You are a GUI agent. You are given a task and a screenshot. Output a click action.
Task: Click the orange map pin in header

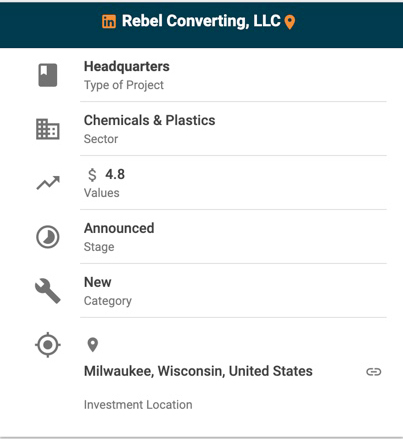pyautogui.click(x=290, y=22)
